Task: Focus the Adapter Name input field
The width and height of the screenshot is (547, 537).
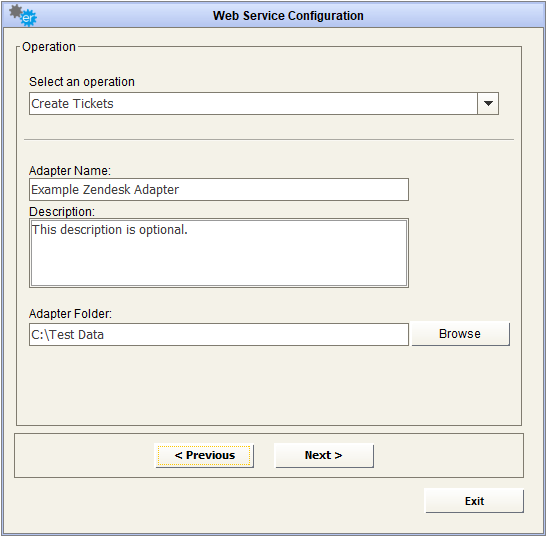Action: click(219, 189)
